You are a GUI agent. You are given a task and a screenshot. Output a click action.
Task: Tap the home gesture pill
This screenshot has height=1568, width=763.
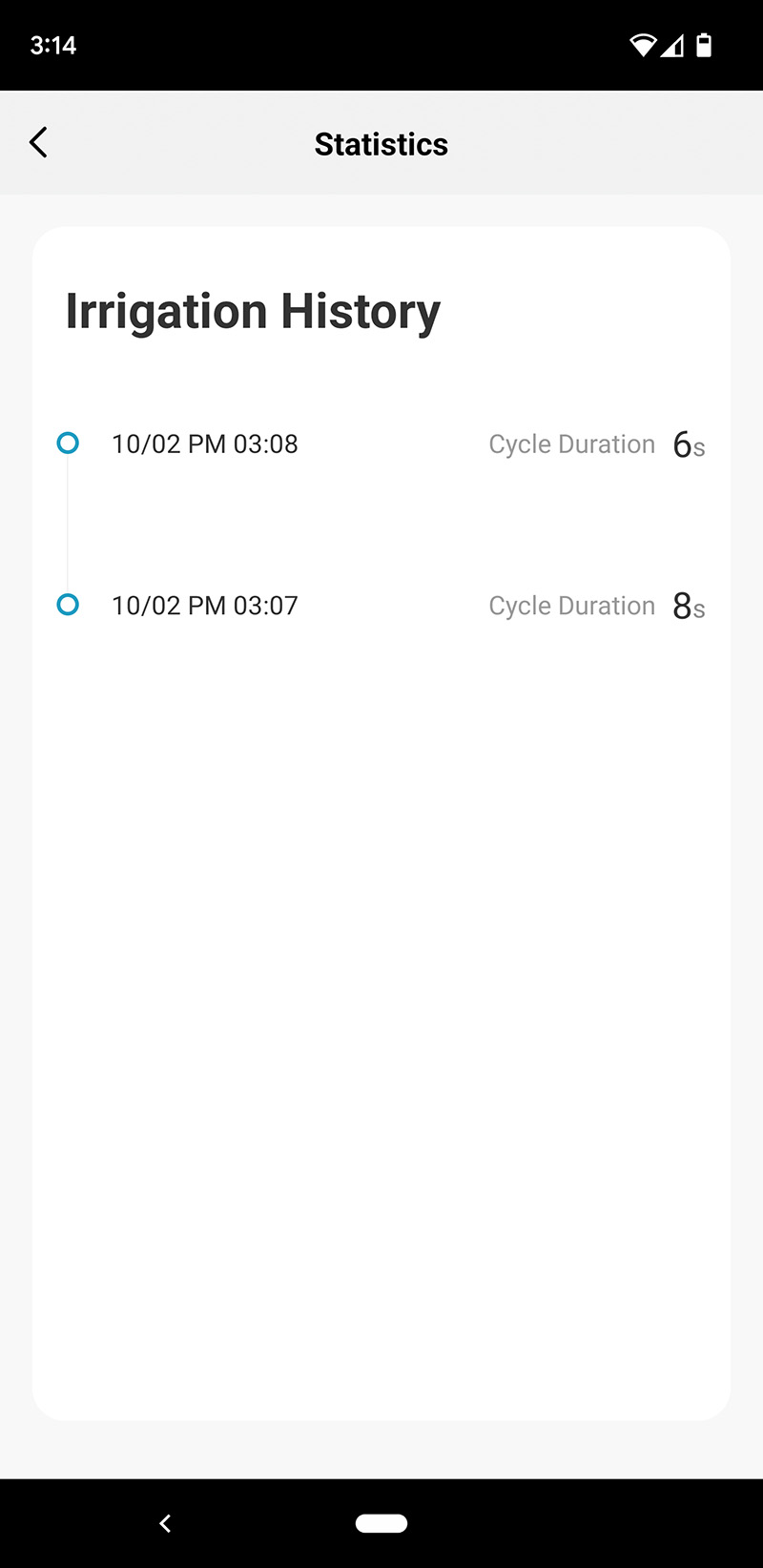tap(381, 1523)
